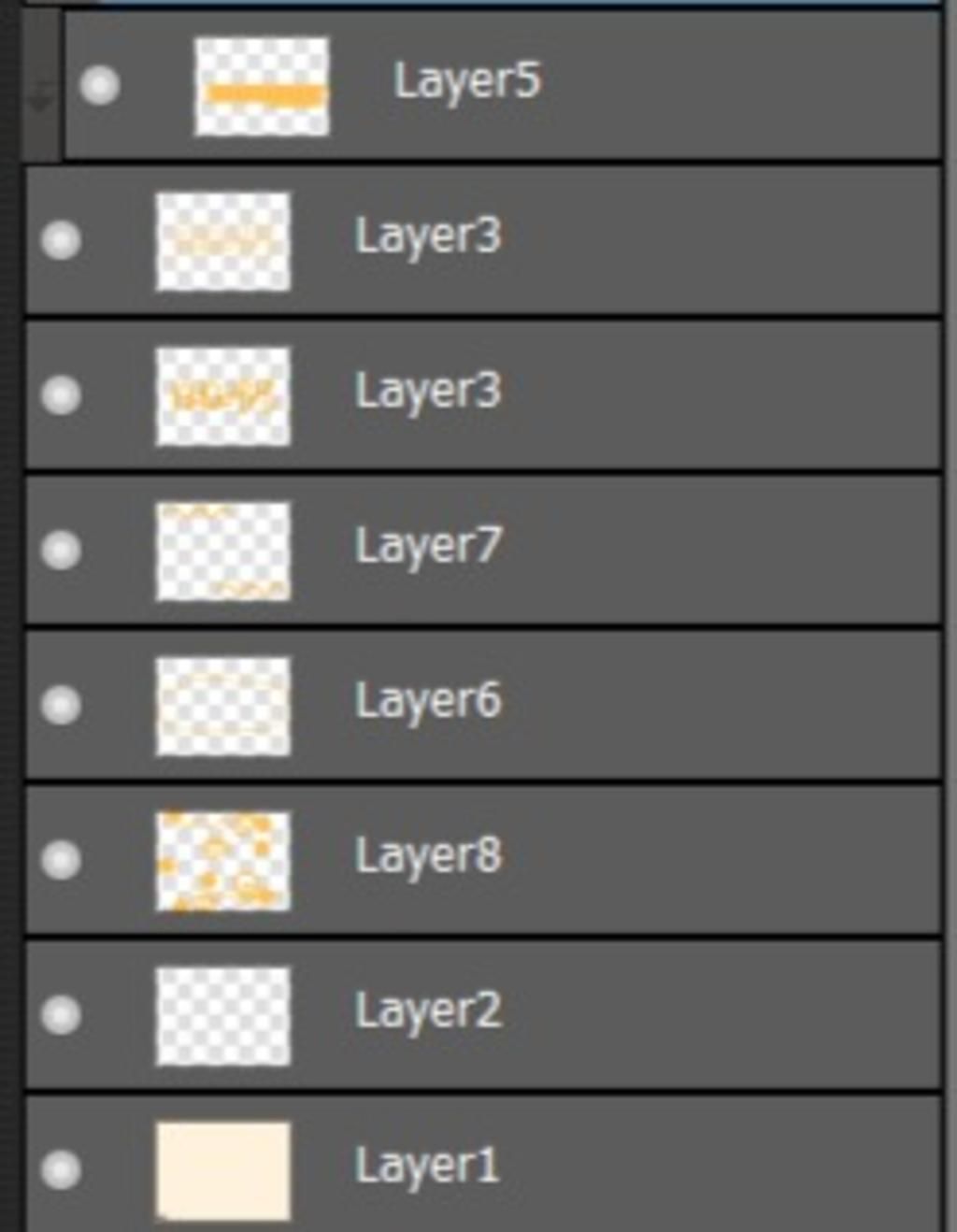957x1232 pixels.
Task: Select the solid cream Layer1 thumbnail
Action: pyautogui.click(x=223, y=1171)
